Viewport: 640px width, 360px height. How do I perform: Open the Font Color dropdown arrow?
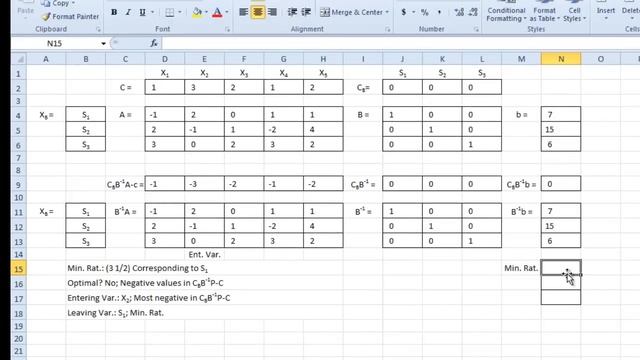click(227, 12)
